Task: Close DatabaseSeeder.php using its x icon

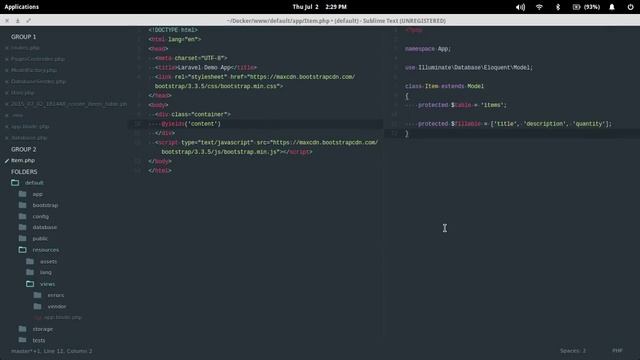Action: point(7,82)
